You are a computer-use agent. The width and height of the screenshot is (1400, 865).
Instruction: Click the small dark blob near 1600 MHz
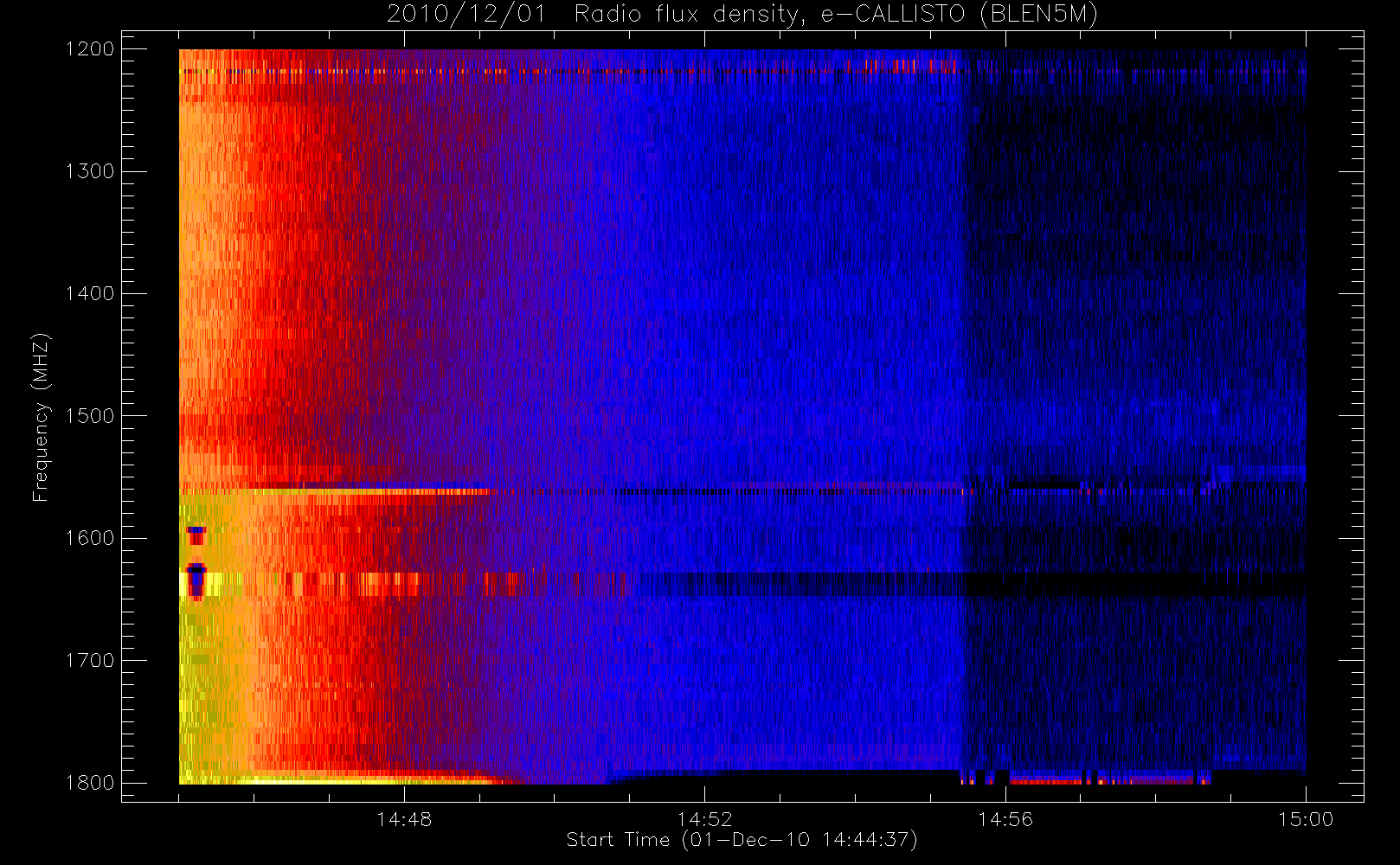(x=196, y=535)
